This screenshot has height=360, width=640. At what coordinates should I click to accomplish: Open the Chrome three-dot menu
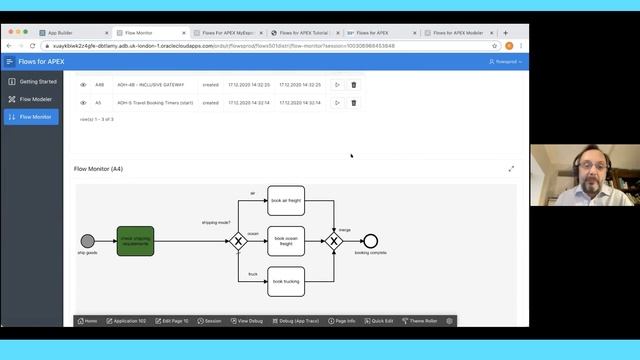pyautogui.click(x=521, y=46)
